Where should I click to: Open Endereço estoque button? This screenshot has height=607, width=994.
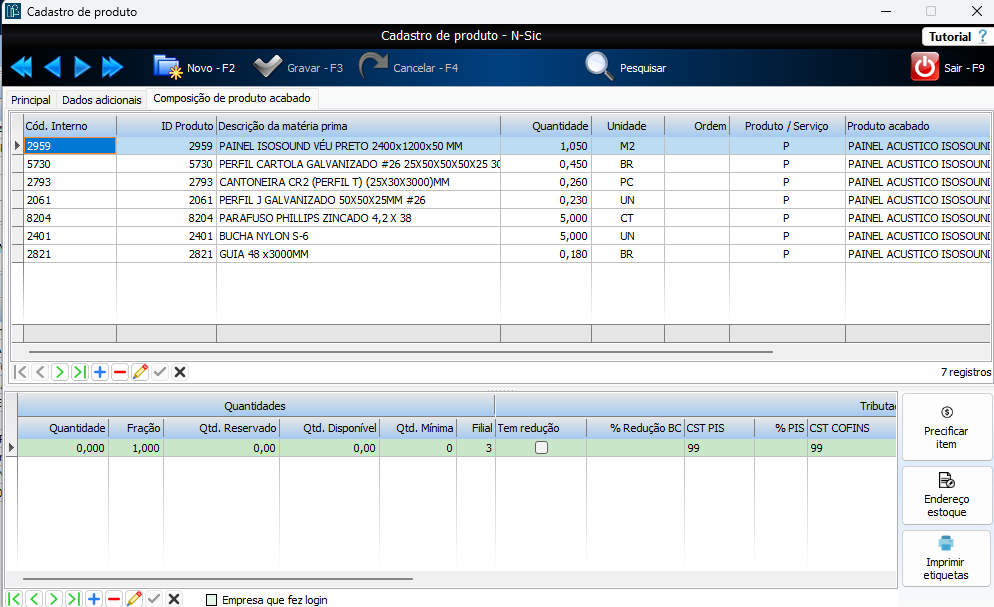click(x=946, y=495)
